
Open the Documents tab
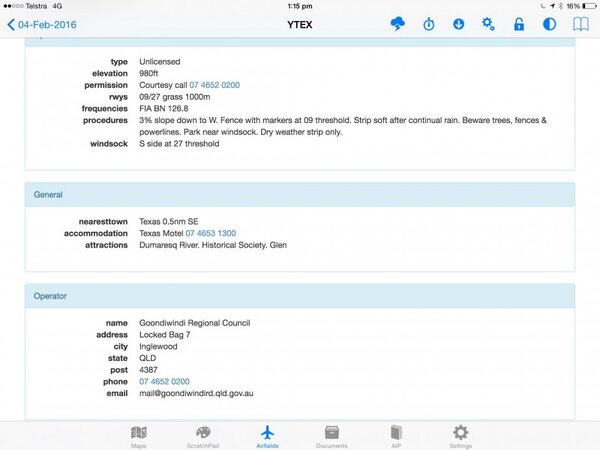coord(331,435)
